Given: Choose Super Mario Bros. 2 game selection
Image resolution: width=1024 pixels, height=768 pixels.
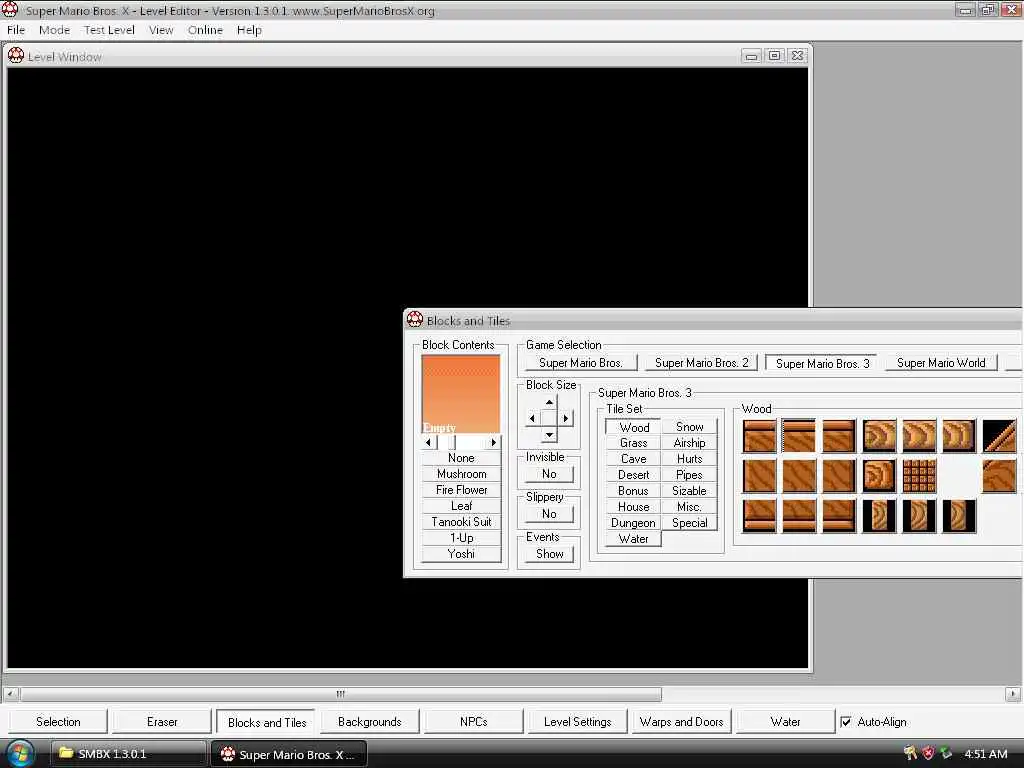Looking at the screenshot, I should 701,363.
